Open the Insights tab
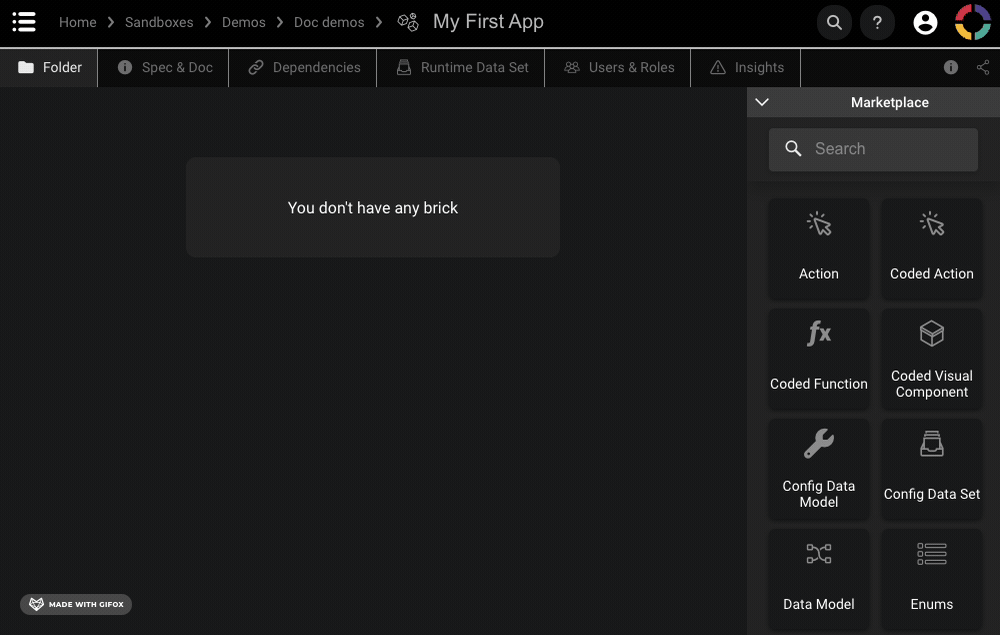The image size is (1000, 635). click(x=747, y=67)
